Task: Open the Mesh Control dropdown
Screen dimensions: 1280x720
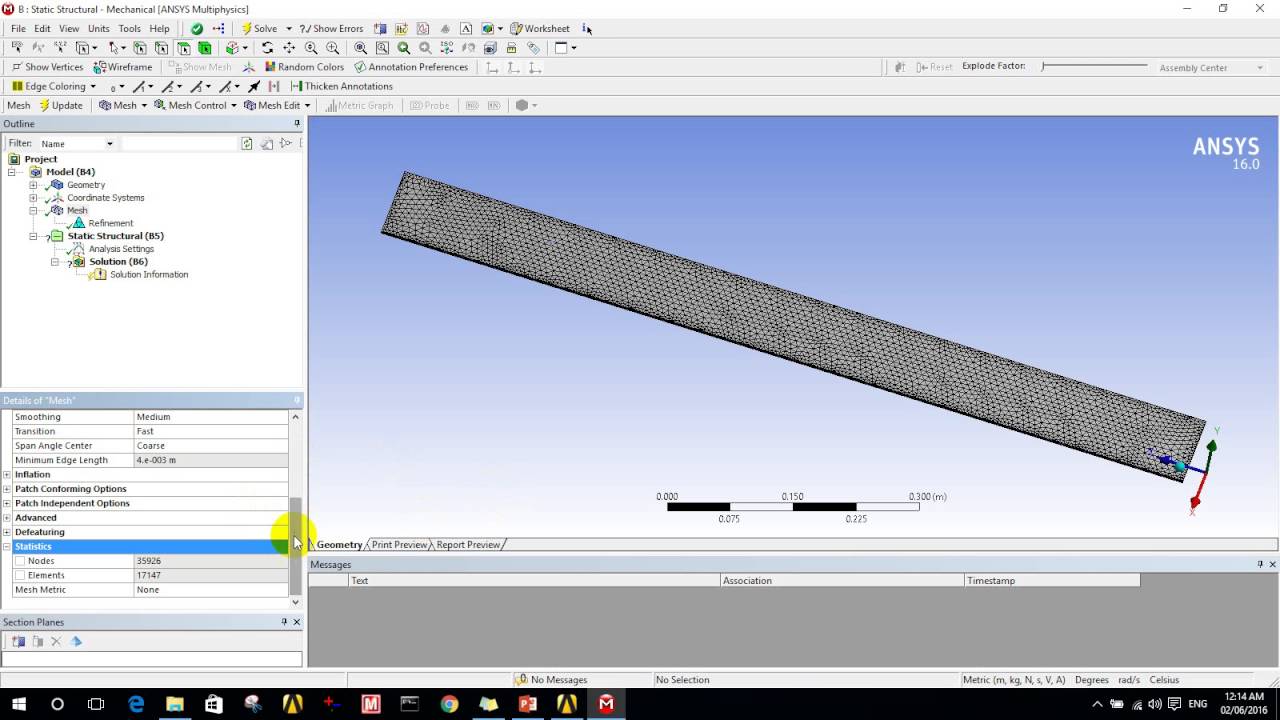Action: coord(195,105)
